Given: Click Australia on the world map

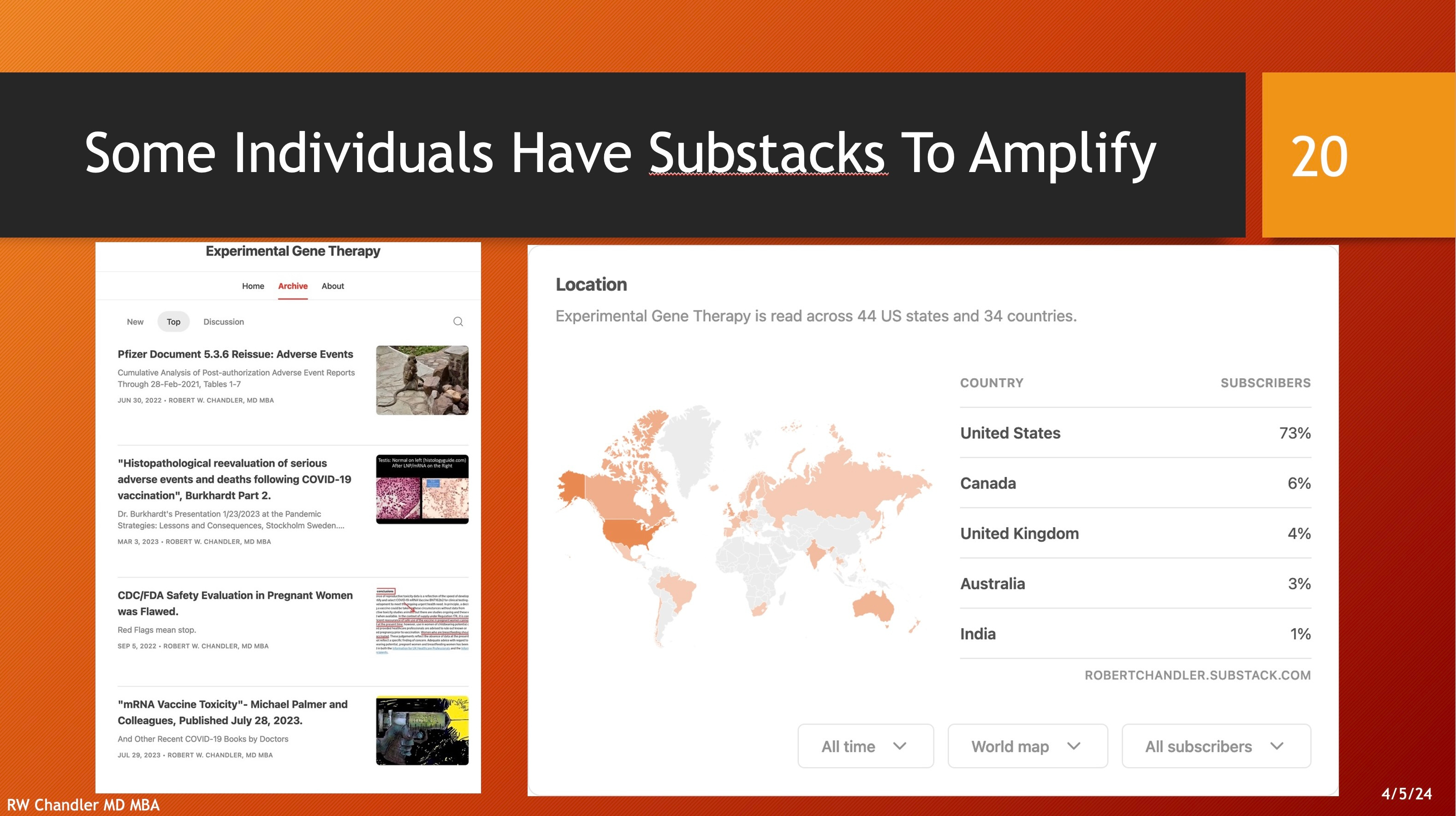Looking at the screenshot, I should [874, 607].
